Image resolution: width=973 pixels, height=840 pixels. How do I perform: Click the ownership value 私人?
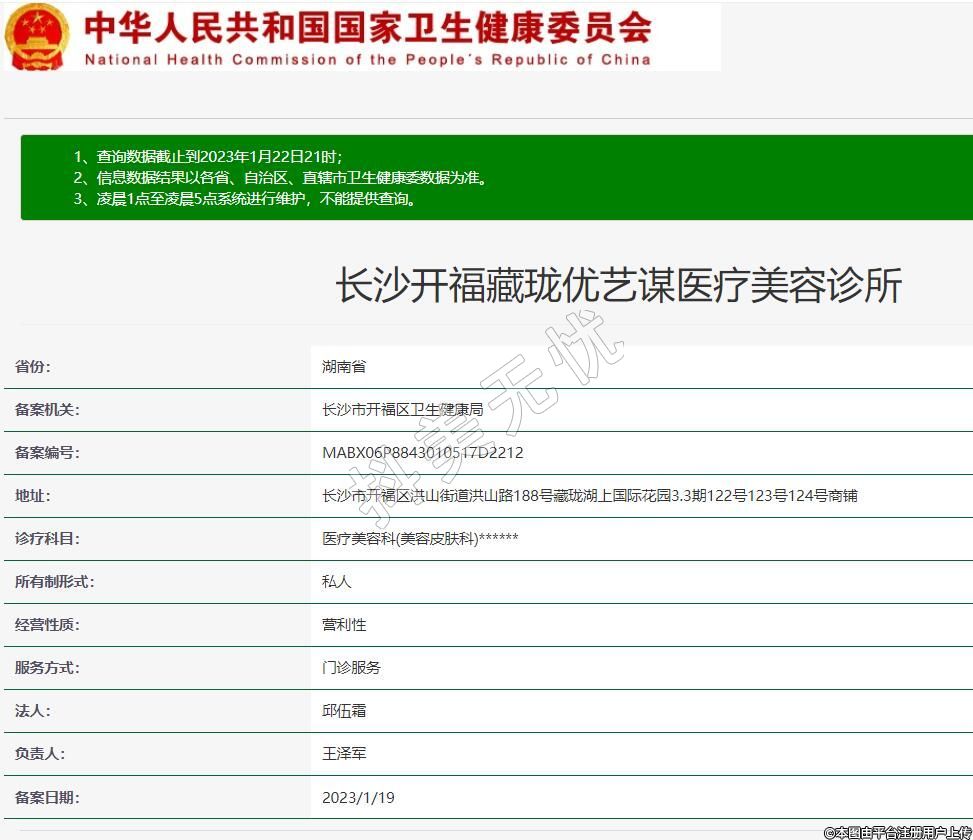pyautogui.click(x=337, y=582)
